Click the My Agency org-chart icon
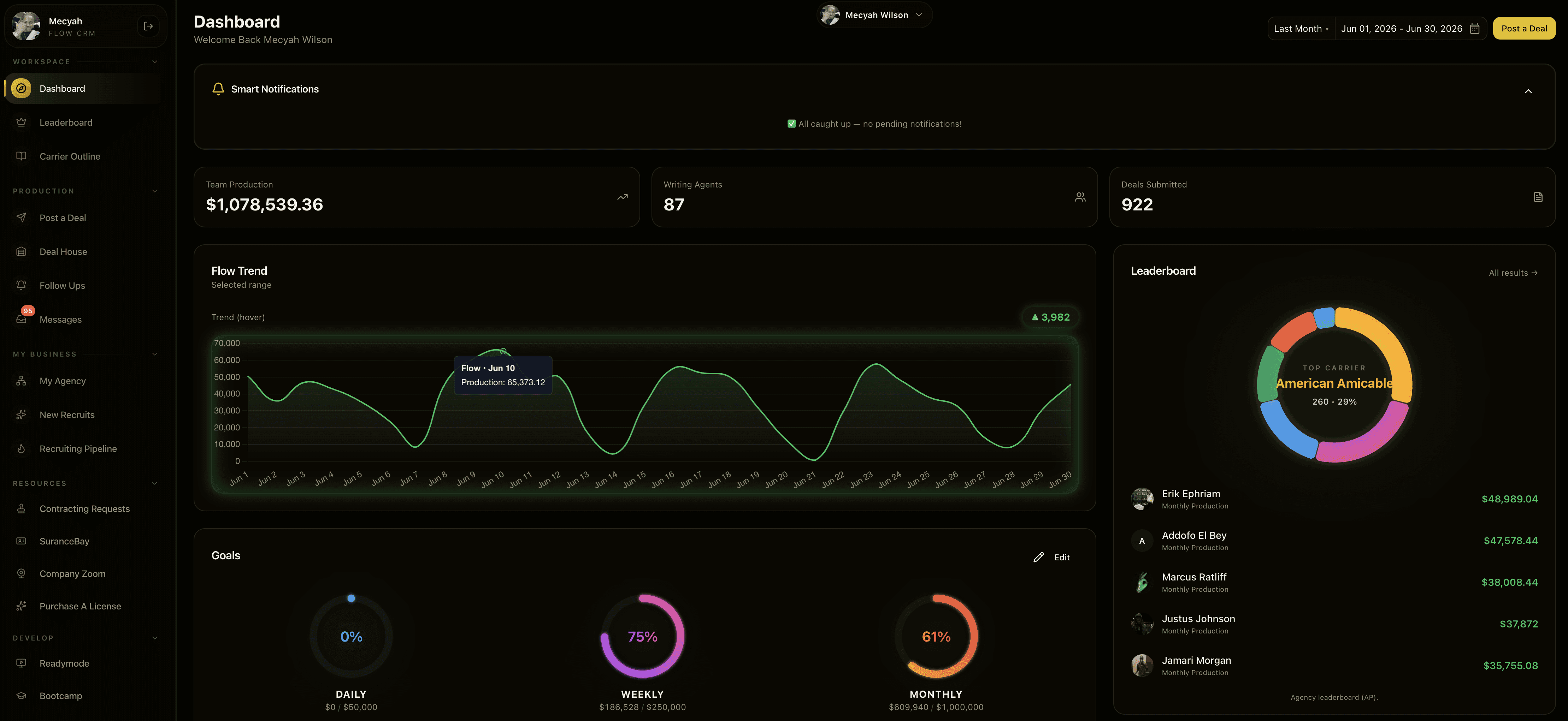Viewport: 1568px width, 721px height. click(21, 381)
